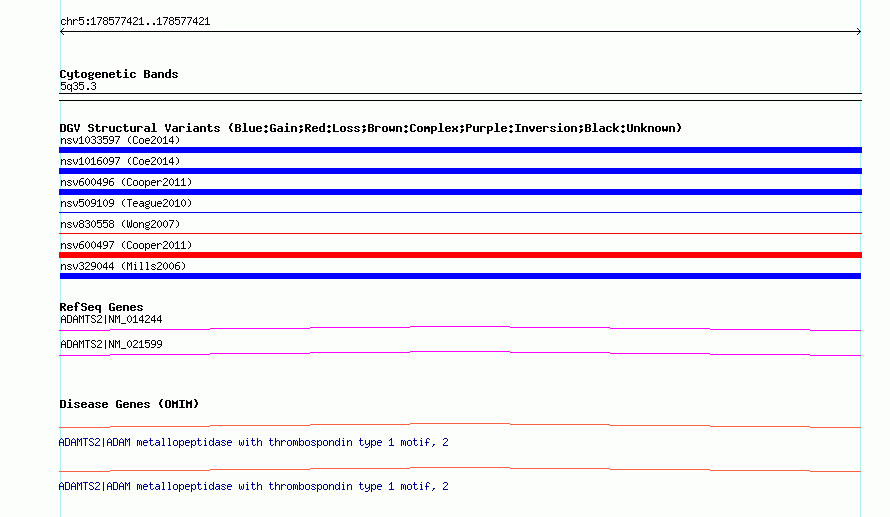Open variant nsv600497 (Cooper2011) label
This screenshot has width=890, height=517.
pyautogui.click(x=126, y=245)
